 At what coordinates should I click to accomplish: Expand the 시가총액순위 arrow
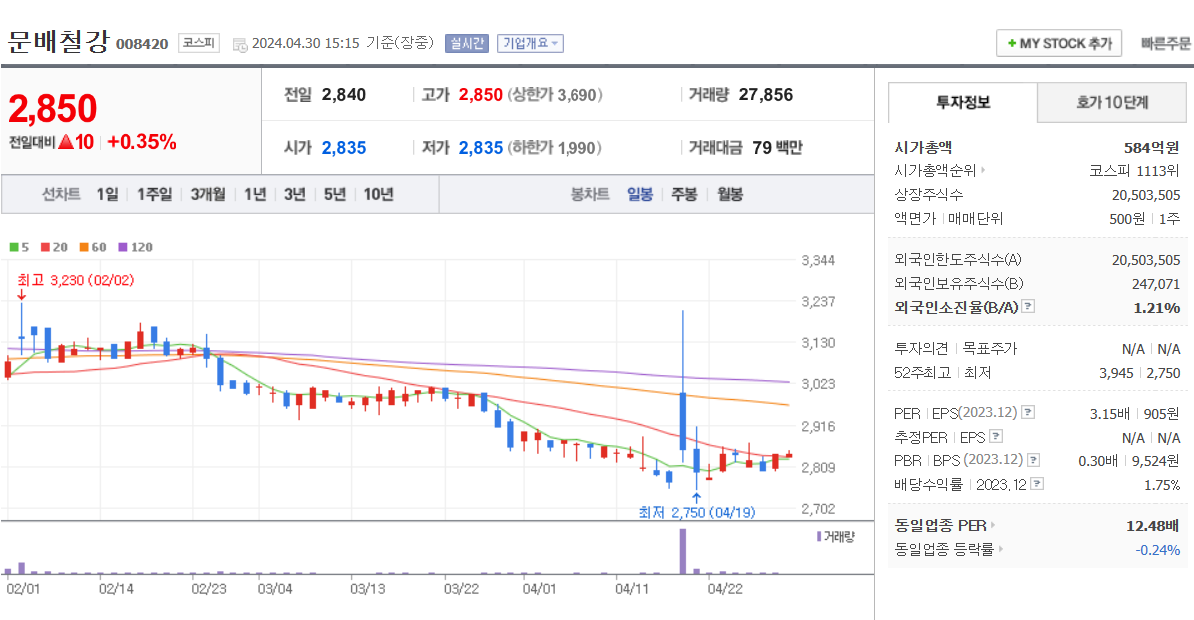click(983, 170)
